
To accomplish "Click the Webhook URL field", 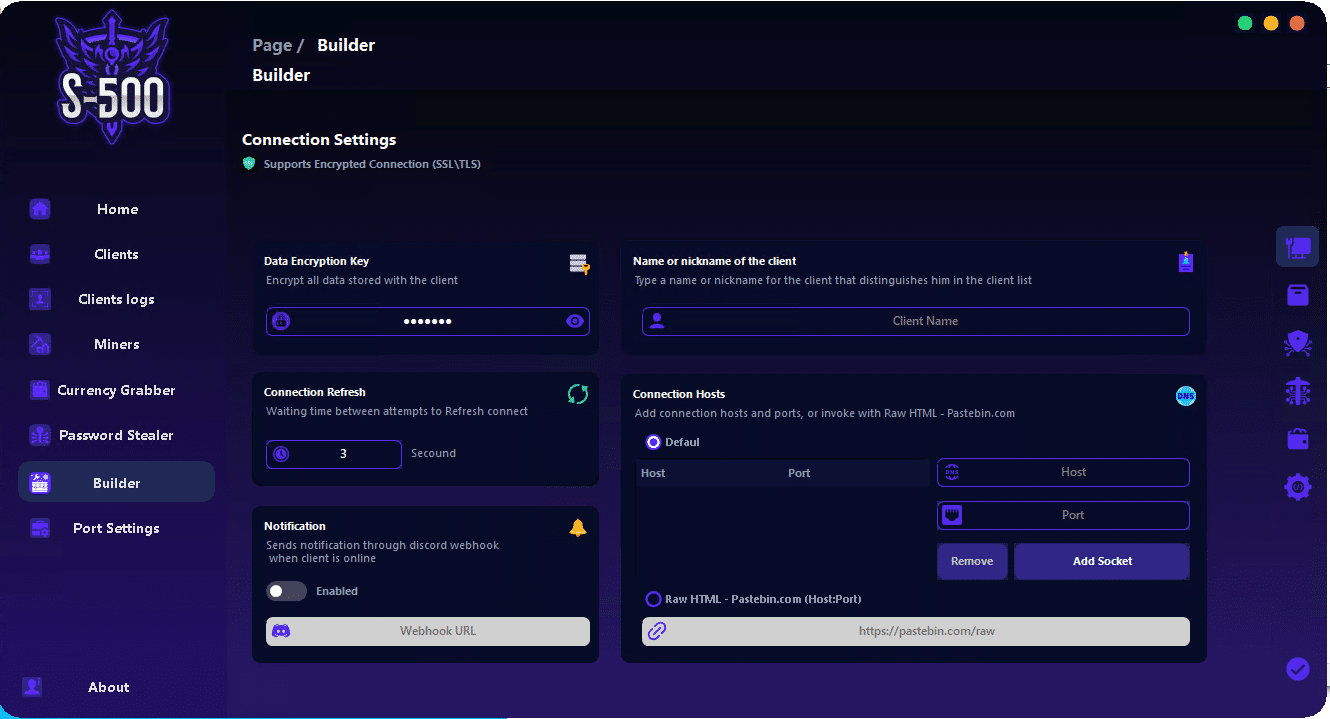I will [438, 631].
